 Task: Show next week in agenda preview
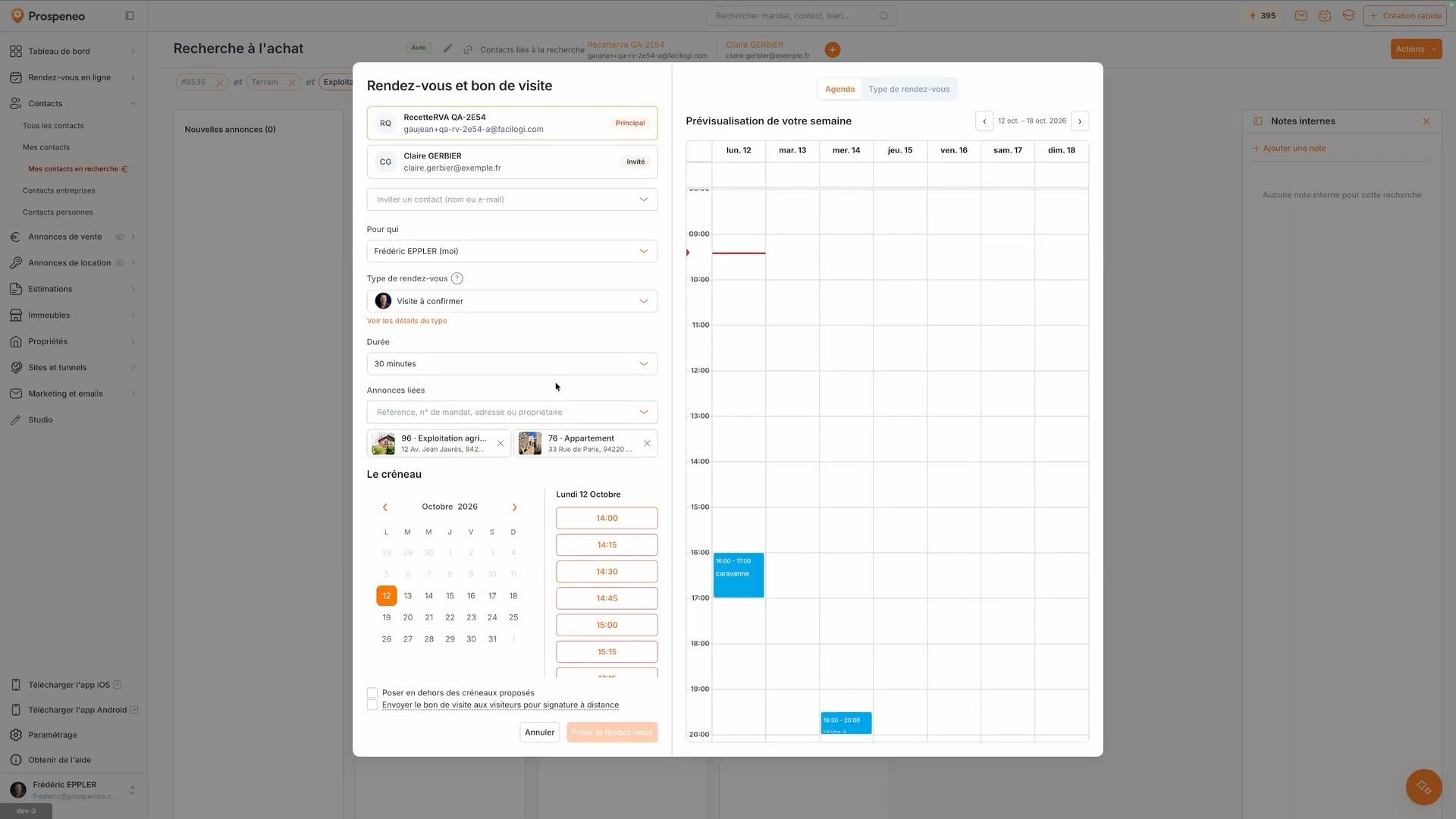click(1080, 121)
